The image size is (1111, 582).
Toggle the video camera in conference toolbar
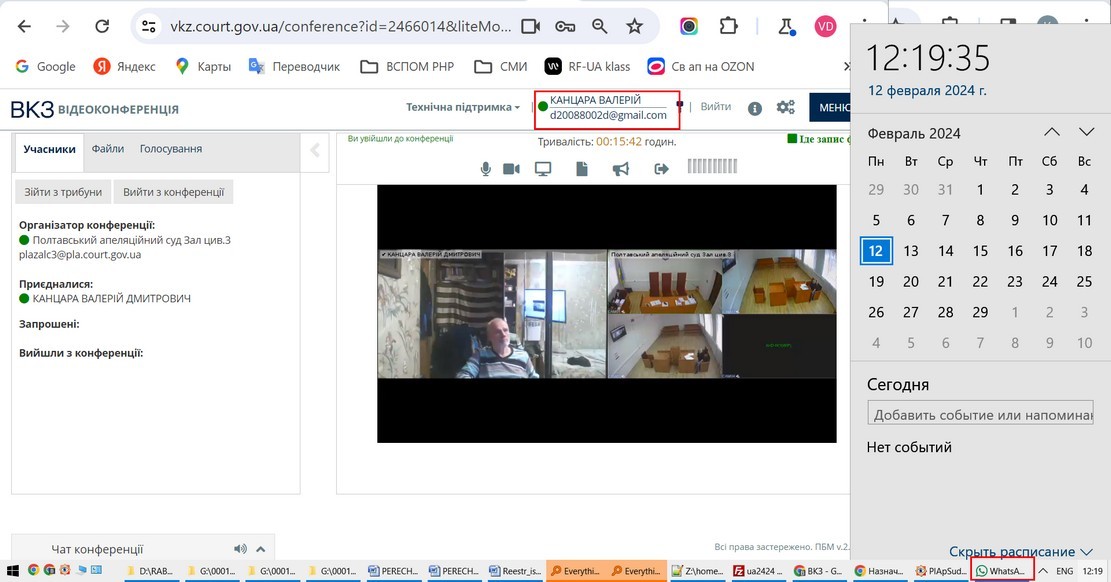click(511, 169)
